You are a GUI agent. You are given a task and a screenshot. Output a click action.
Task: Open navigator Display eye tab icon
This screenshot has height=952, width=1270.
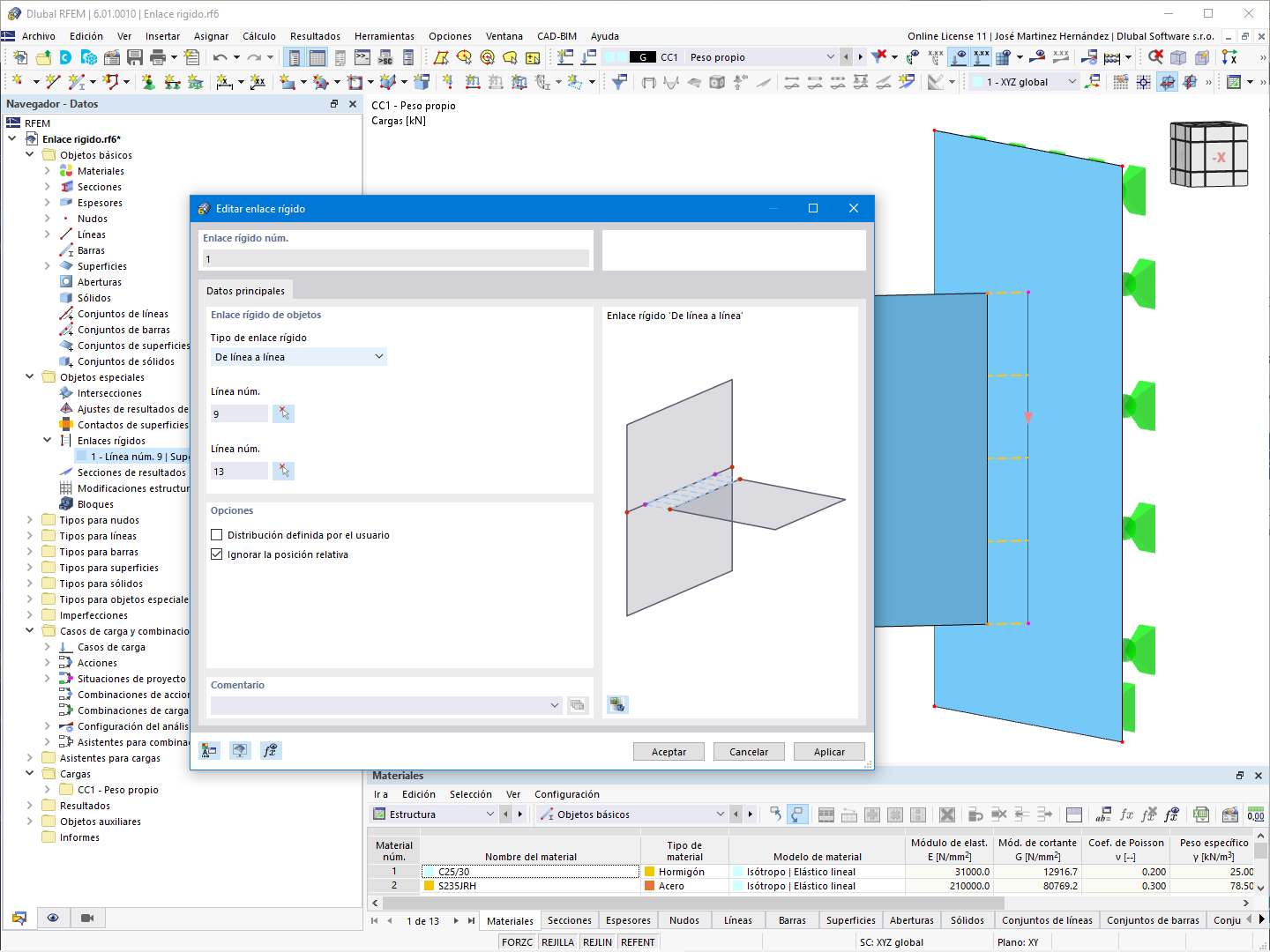(x=53, y=918)
